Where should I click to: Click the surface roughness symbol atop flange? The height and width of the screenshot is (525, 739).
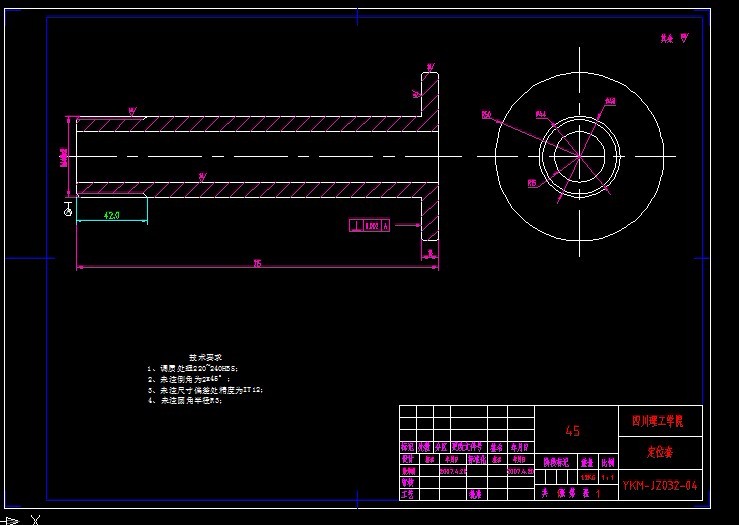(430, 68)
